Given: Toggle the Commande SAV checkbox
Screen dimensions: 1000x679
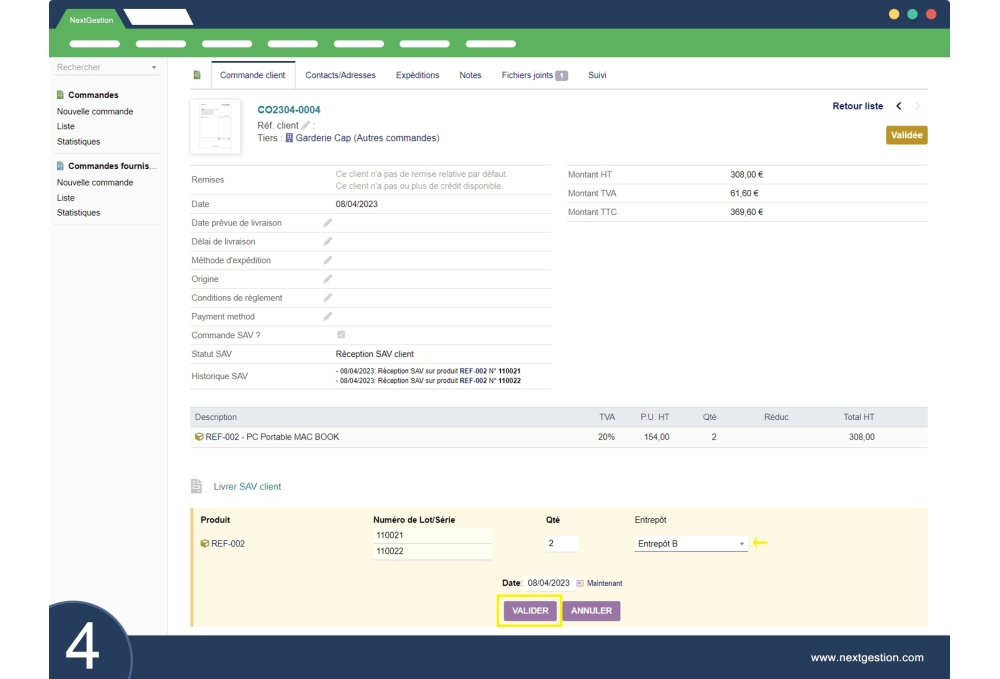Looking at the screenshot, I should coord(341,335).
